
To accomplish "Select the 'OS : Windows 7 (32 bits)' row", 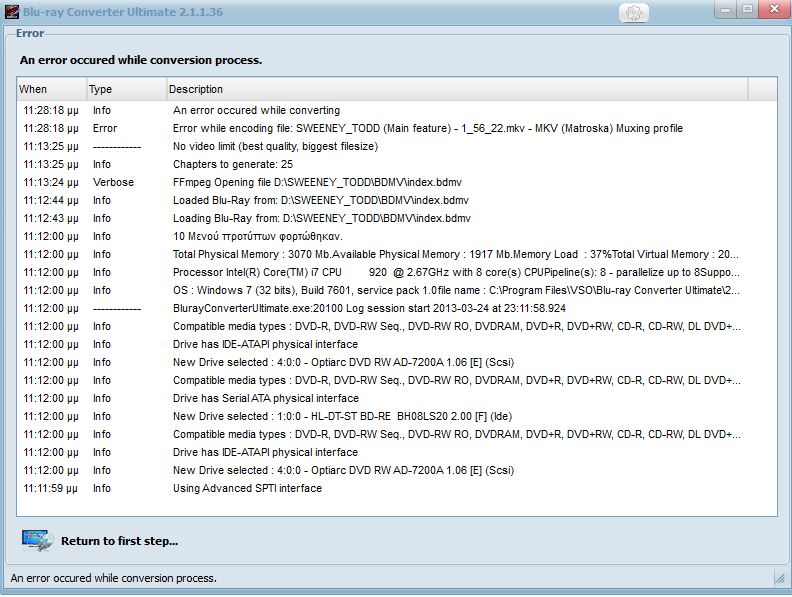I will pyautogui.click(x=397, y=290).
